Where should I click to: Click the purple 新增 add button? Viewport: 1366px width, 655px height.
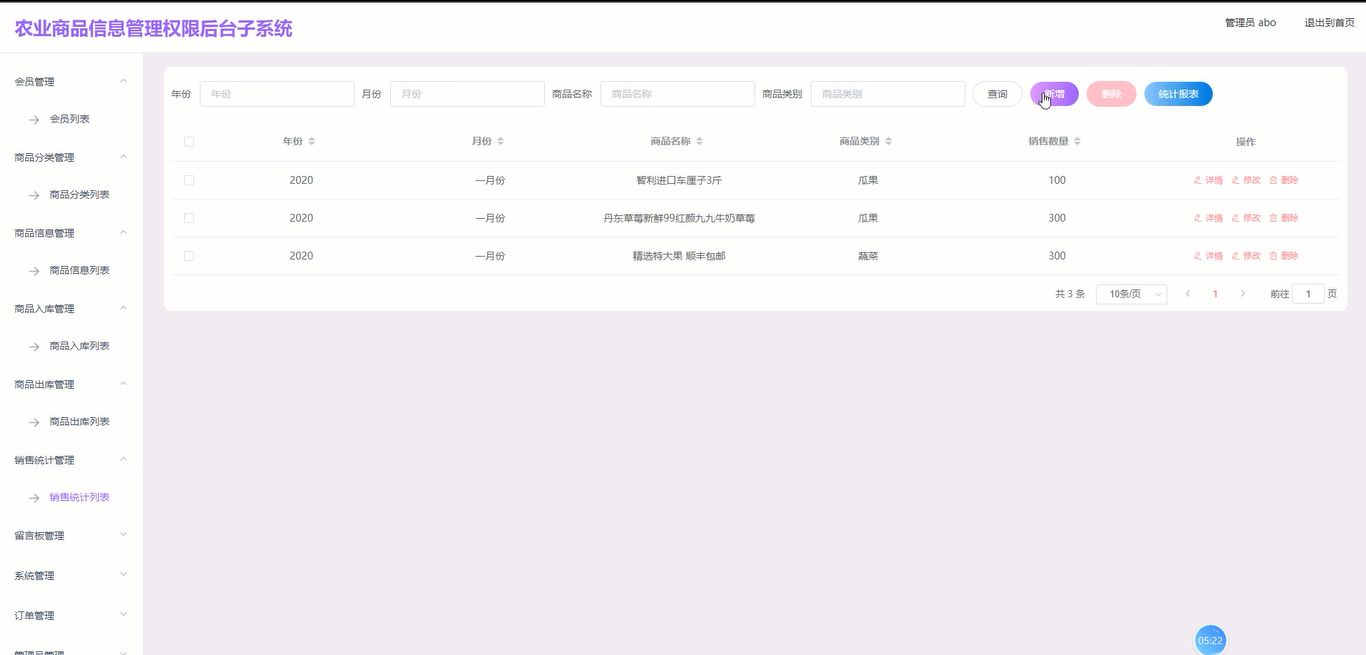pos(1054,94)
